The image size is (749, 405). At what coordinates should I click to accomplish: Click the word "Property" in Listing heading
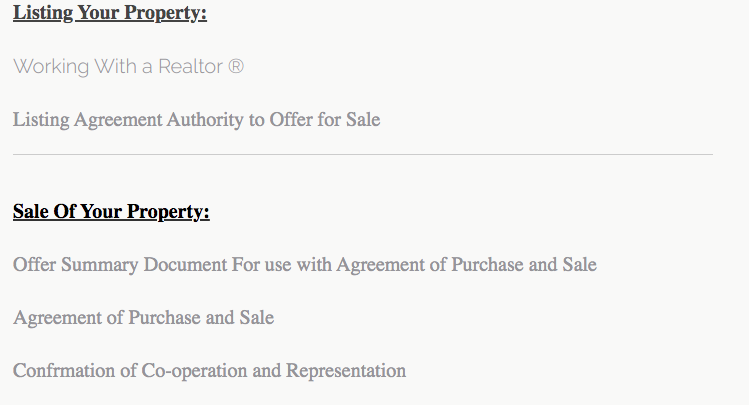[165, 13]
